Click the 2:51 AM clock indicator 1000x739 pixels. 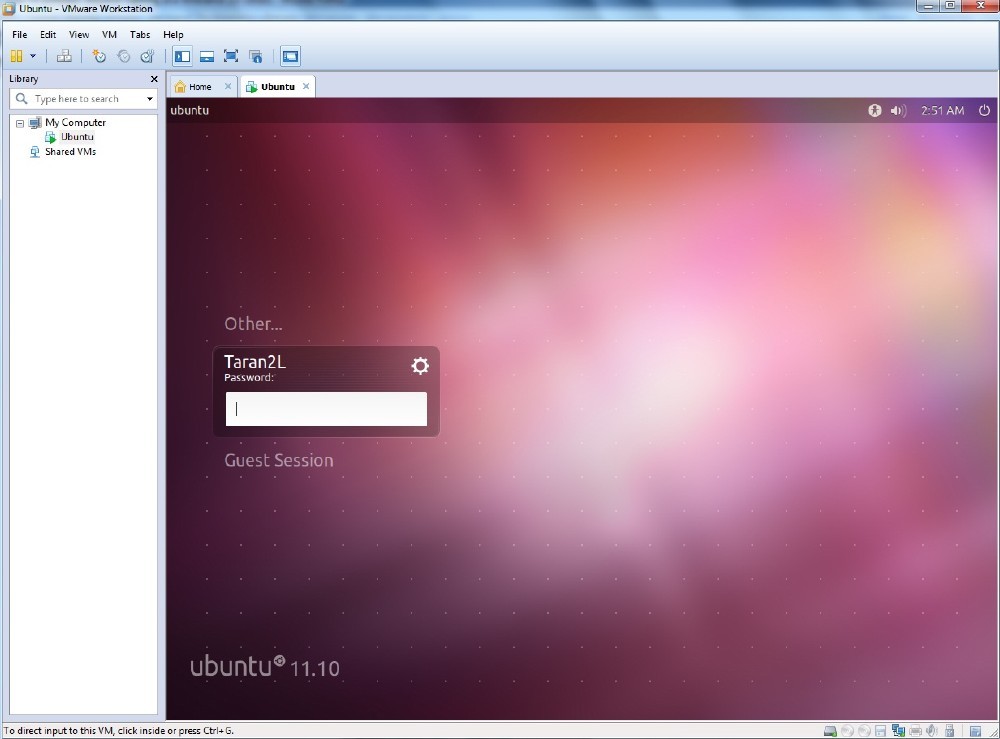coord(942,110)
